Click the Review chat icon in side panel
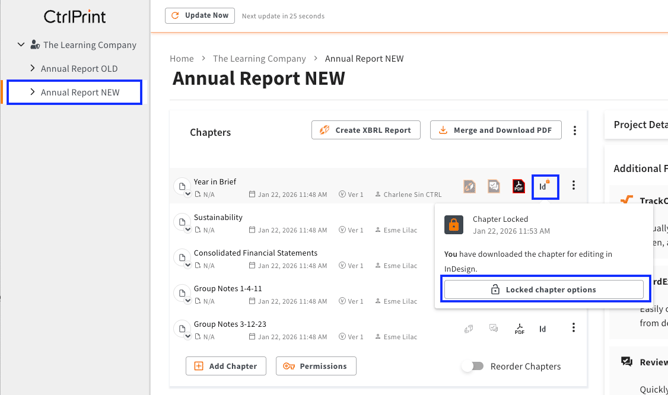 (626, 362)
